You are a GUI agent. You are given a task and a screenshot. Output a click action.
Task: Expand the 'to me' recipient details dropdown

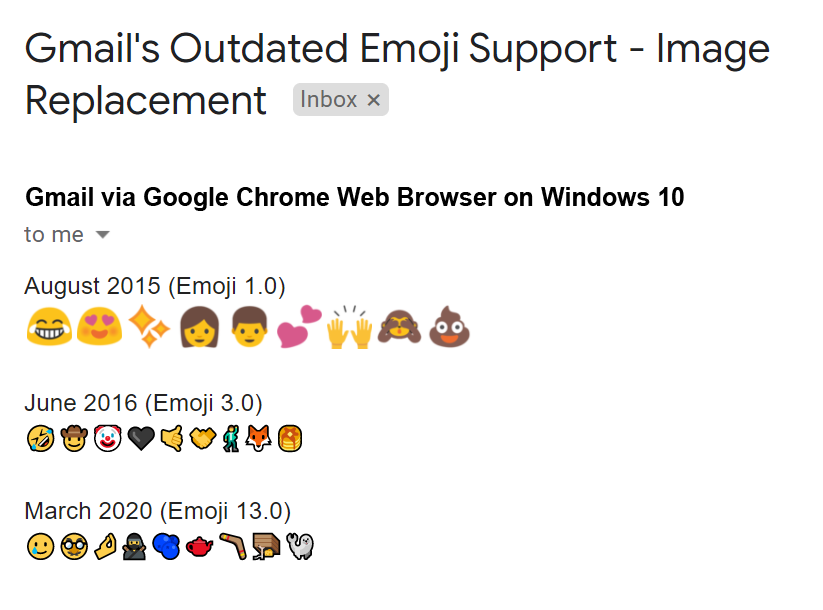coord(101,234)
